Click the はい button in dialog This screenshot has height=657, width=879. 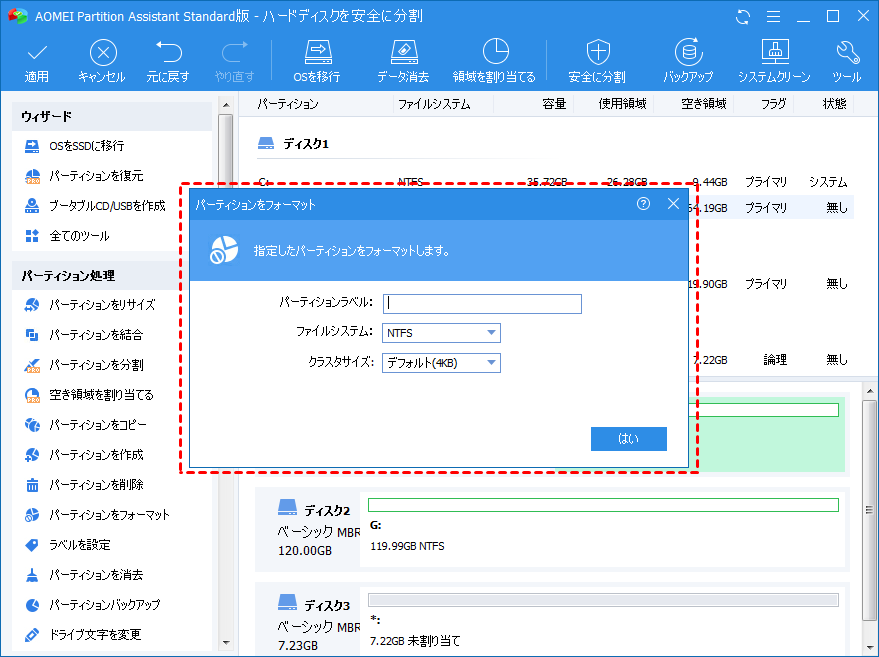point(628,439)
